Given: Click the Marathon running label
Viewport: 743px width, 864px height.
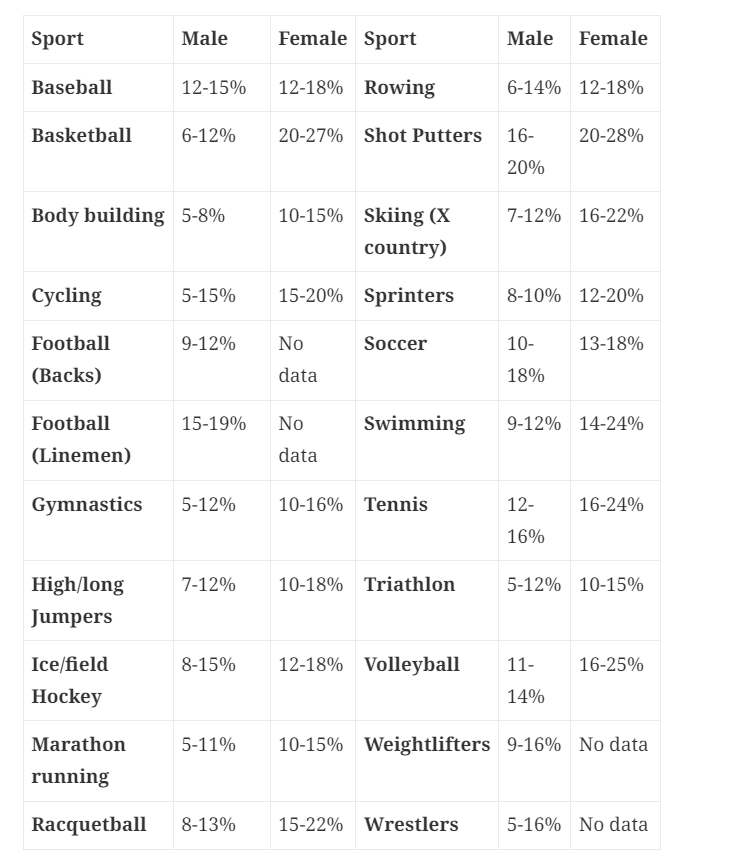Looking at the screenshot, I should 78,760.
